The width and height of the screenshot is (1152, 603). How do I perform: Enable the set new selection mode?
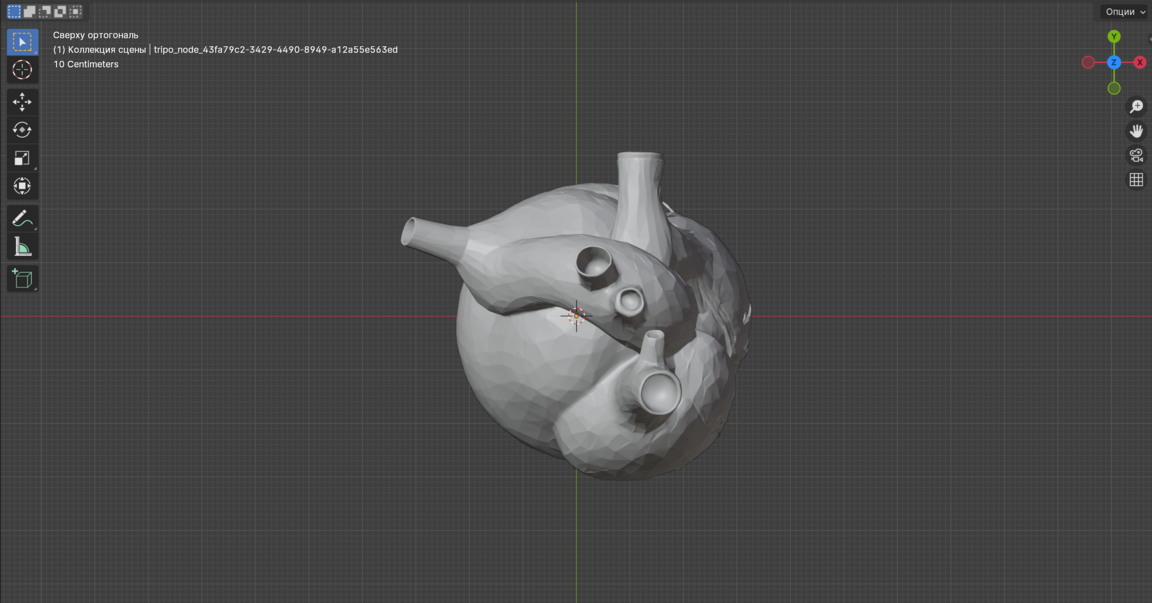click(14, 12)
